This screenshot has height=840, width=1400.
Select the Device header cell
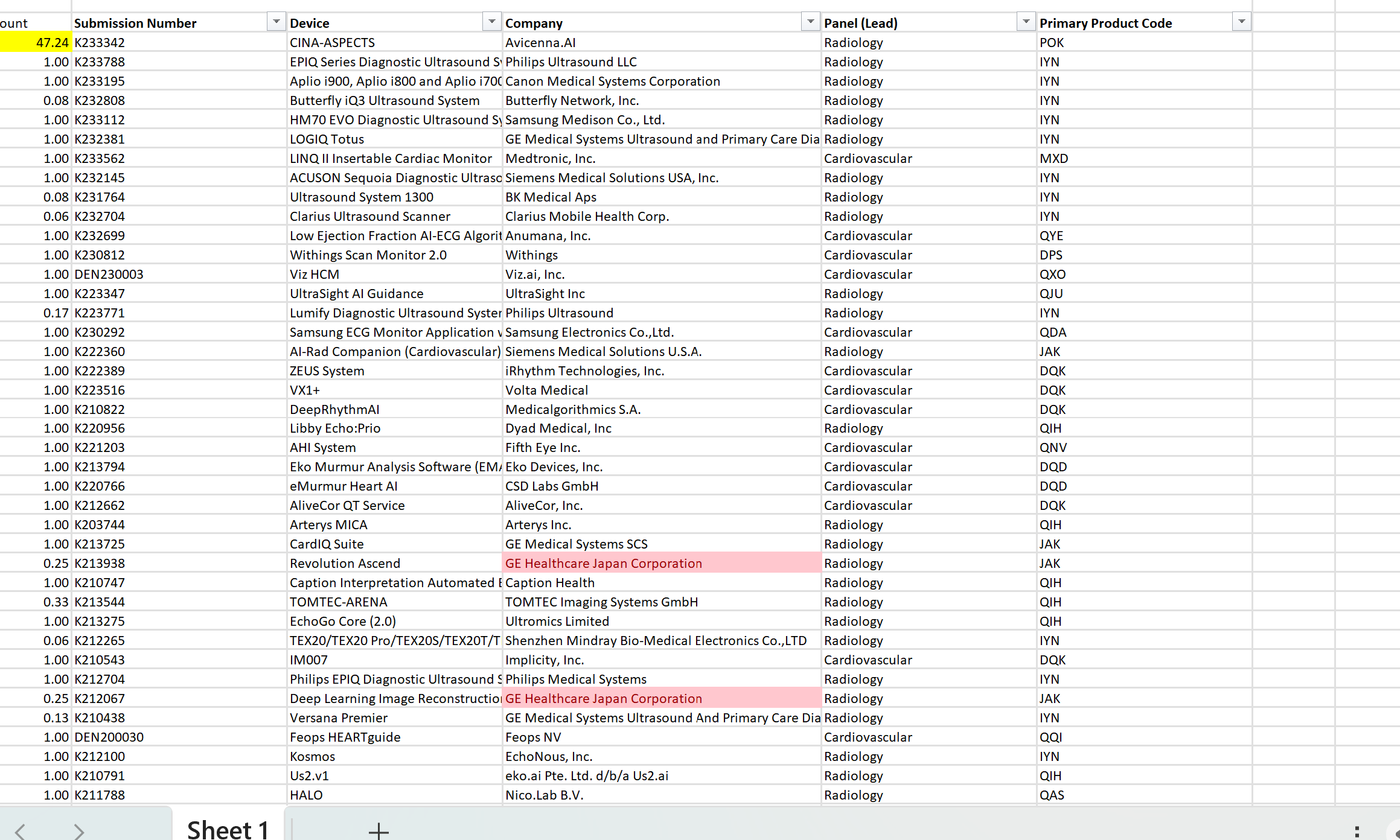pos(395,23)
